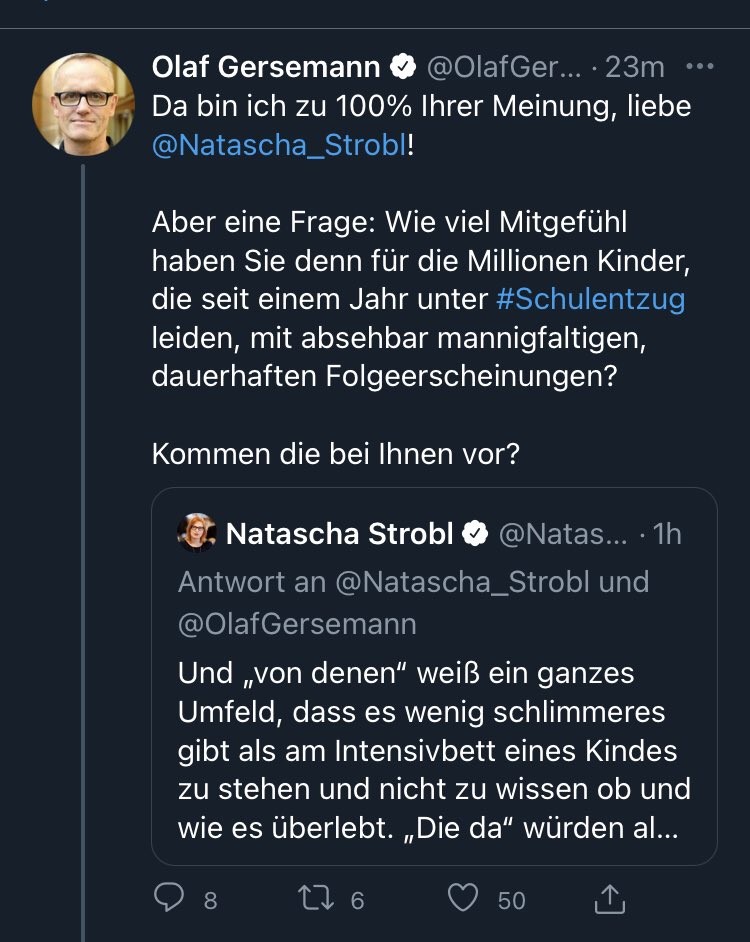750x942 pixels.
Task: Click the Natascha Strobl name in quoted tweet
Action: (x=340, y=534)
